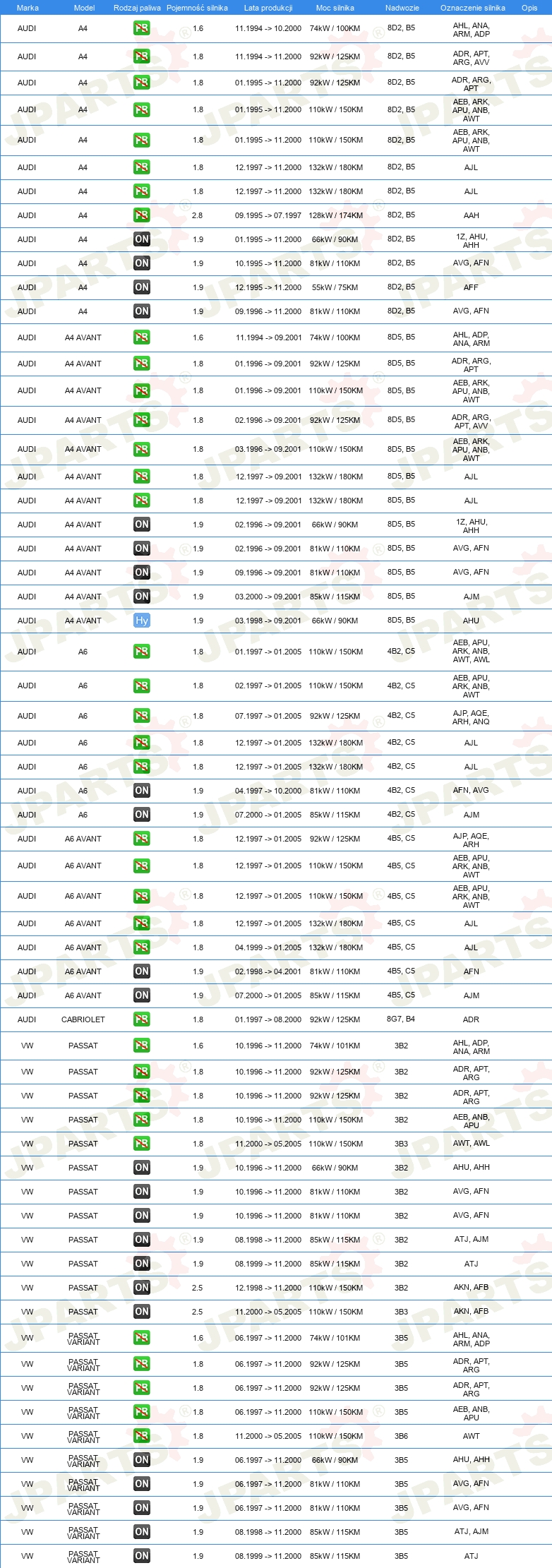The image size is (552, 1568).
Task: Click the Rodzaj paliwa column header
Action: point(137,8)
